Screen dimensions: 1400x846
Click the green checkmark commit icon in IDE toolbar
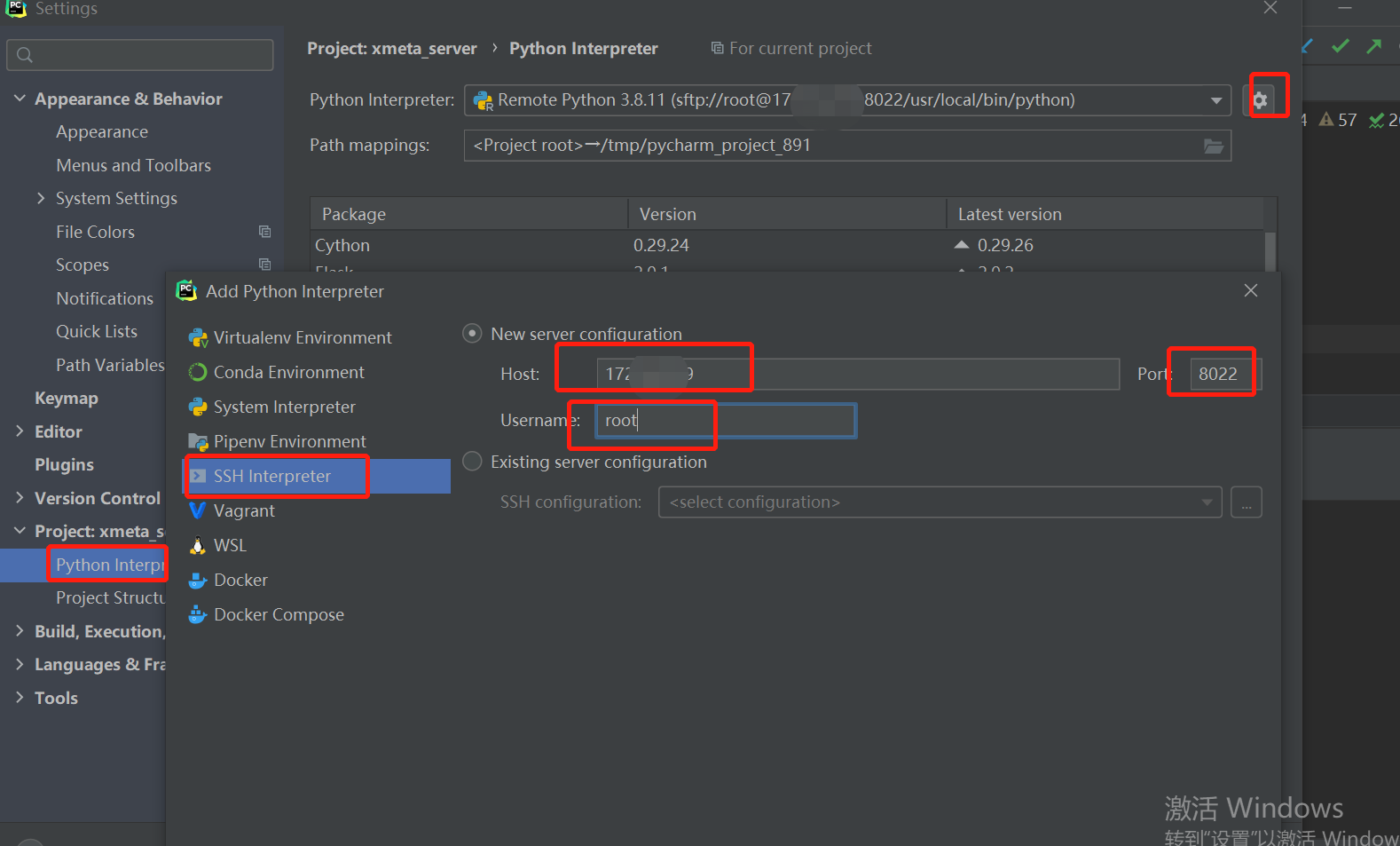(x=1341, y=46)
